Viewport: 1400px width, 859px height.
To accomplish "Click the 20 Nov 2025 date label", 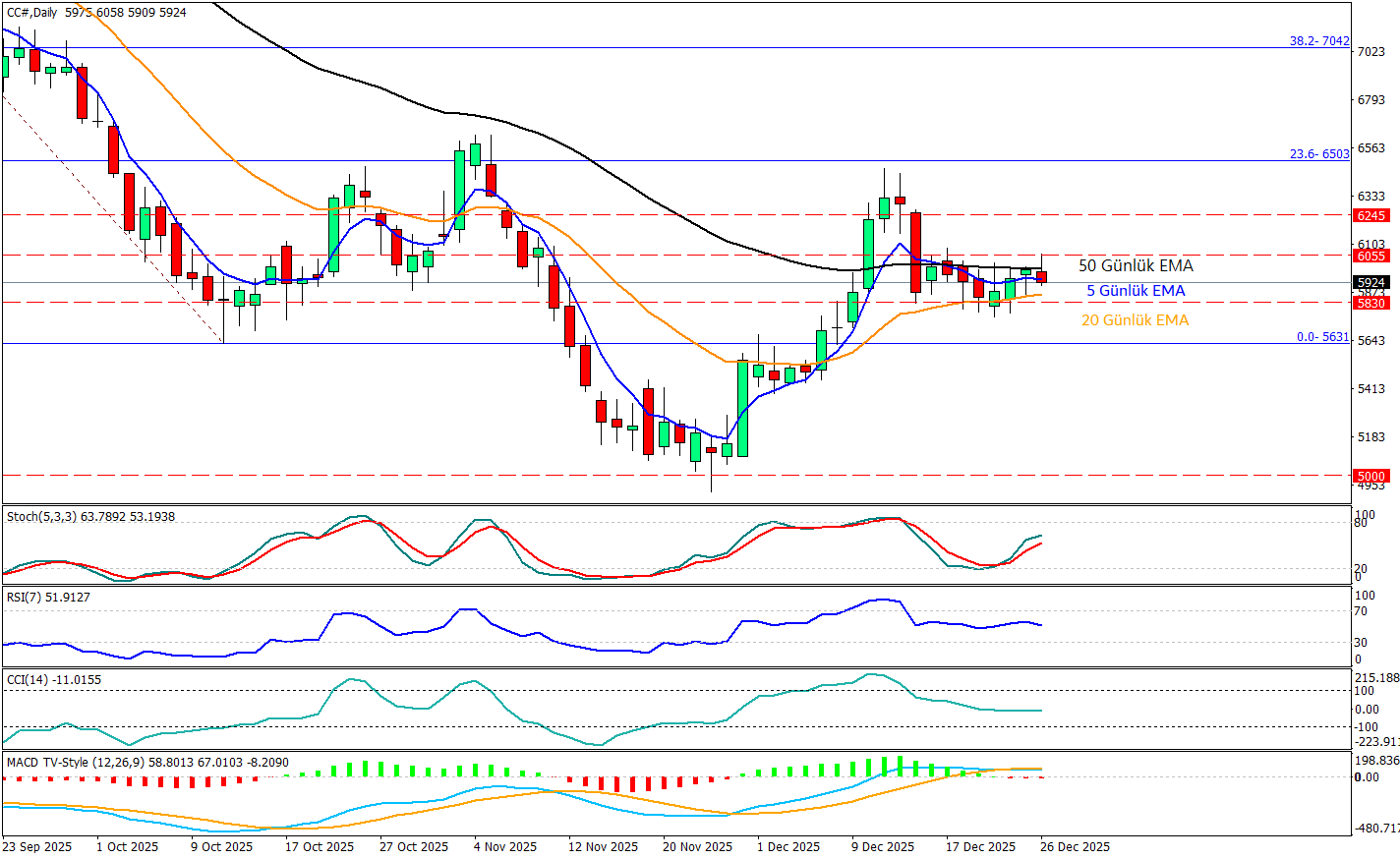I will coord(697,847).
